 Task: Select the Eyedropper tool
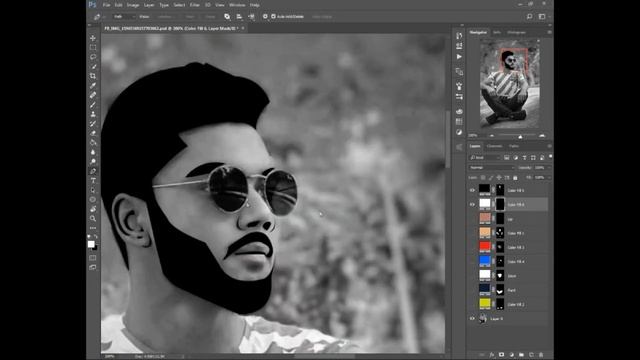point(93,85)
